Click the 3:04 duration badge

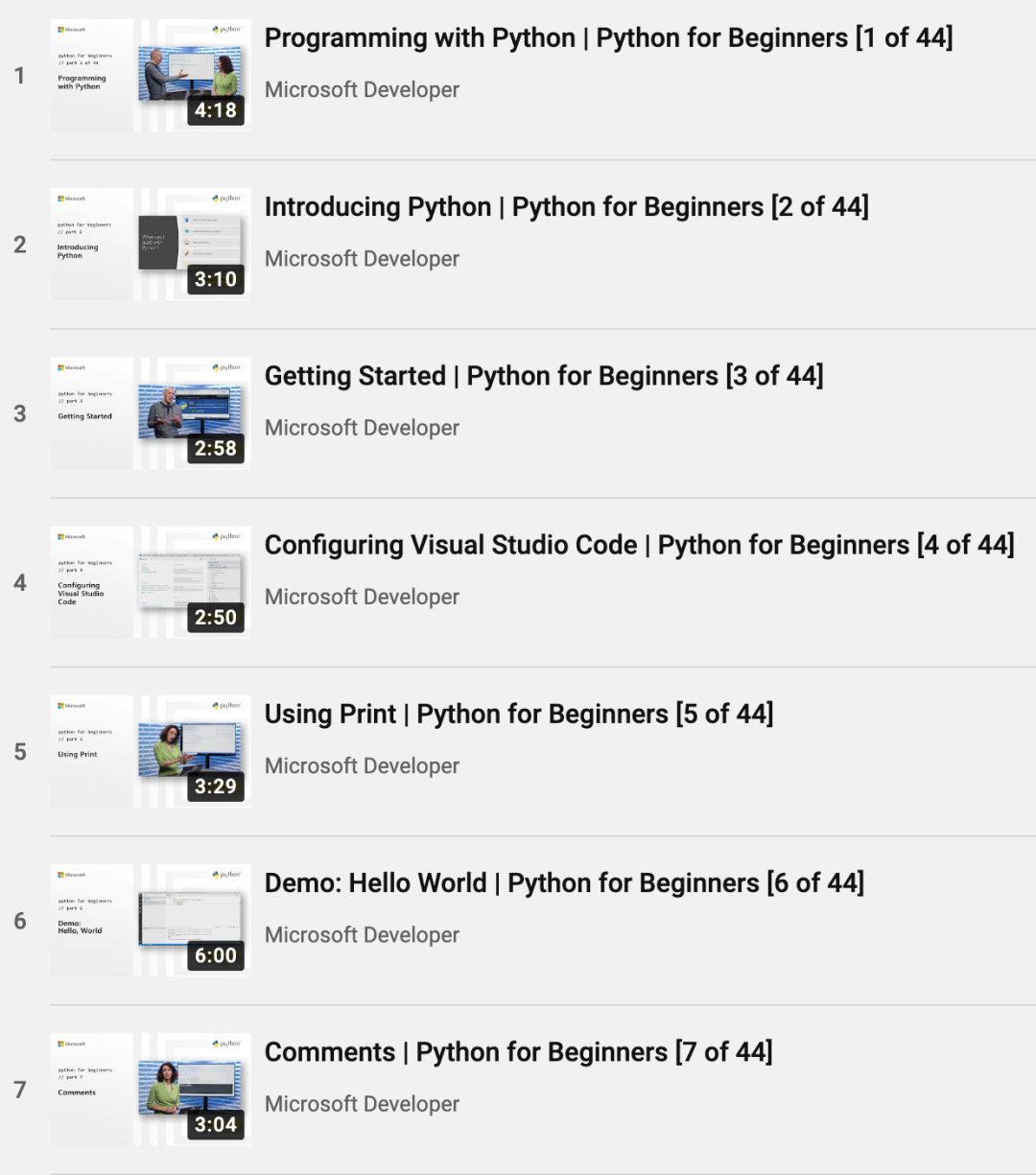[216, 1124]
